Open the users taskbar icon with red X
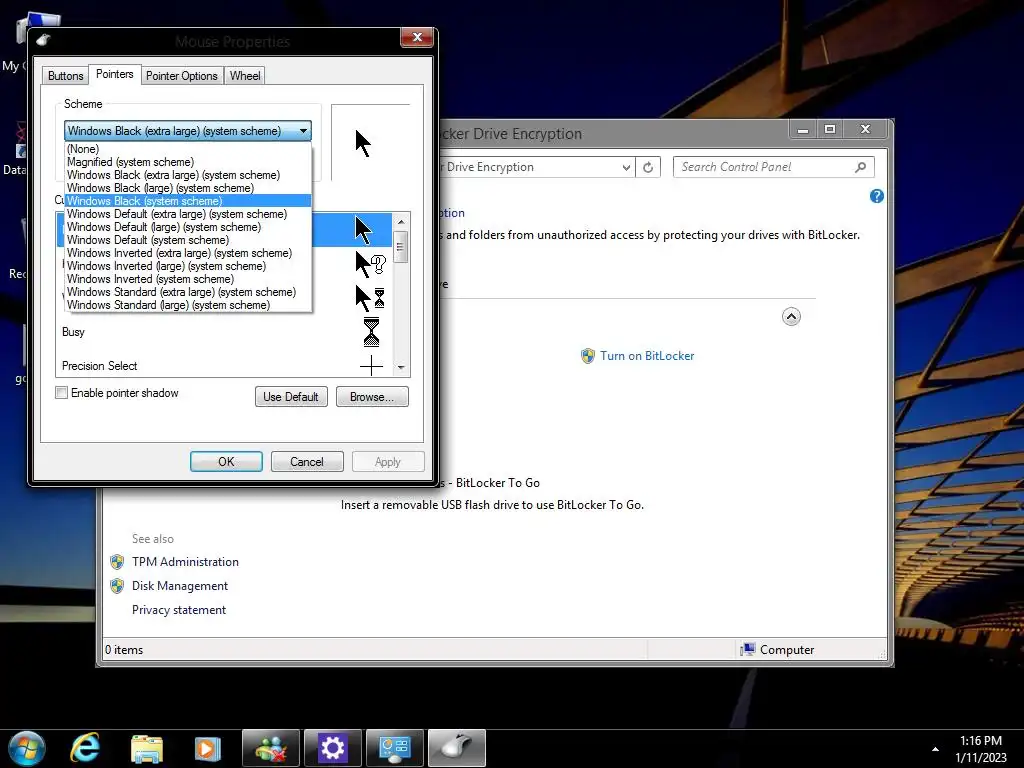Screen dimensions: 1024x768 (271, 748)
